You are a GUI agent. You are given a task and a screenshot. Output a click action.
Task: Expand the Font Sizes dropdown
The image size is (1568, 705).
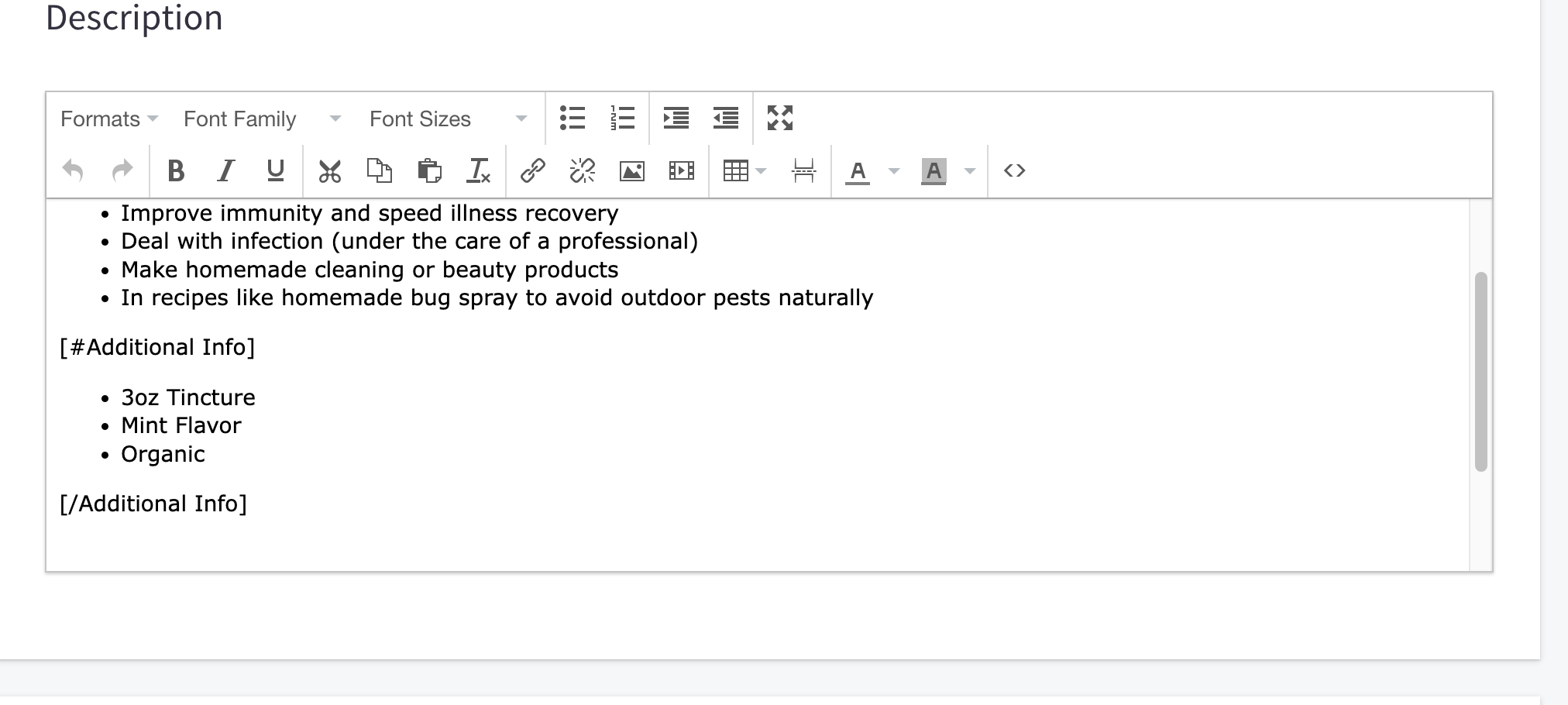pyautogui.click(x=448, y=119)
